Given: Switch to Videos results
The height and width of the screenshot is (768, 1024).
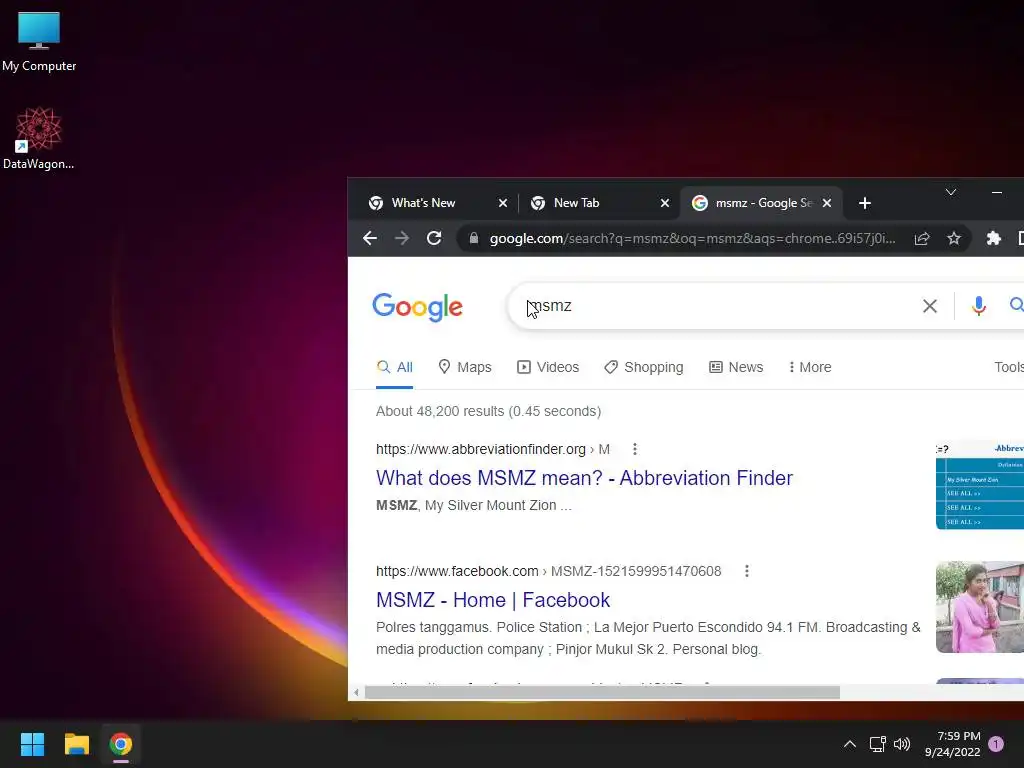Looking at the screenshot, I should point(547,367).
